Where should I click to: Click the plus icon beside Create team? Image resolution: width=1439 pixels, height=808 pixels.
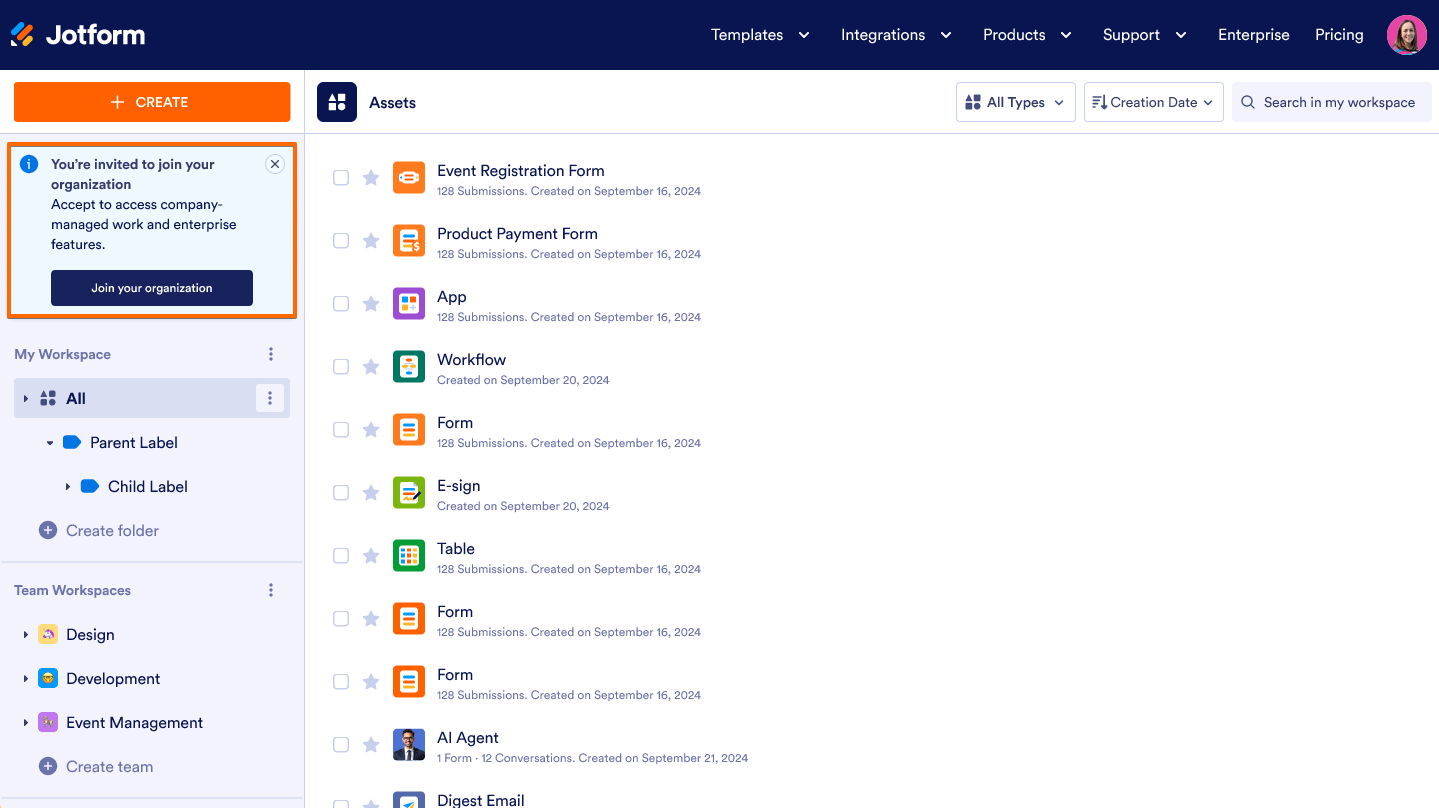[48, 766]
